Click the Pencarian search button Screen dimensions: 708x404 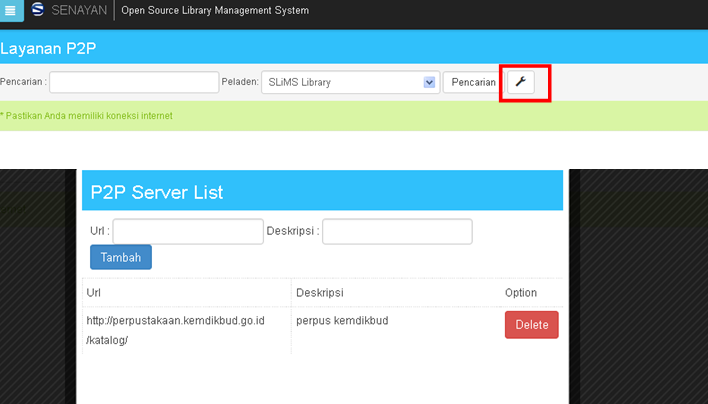pyautogui.click(x=473, y=82)
